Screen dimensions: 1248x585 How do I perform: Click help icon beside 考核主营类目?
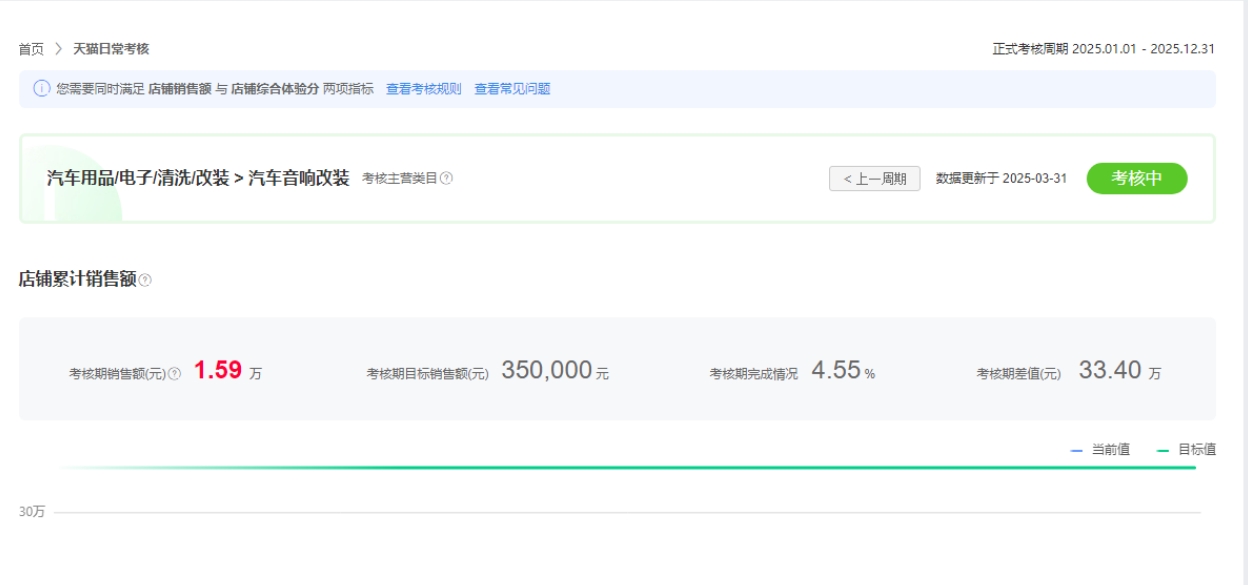coord(447,179)
